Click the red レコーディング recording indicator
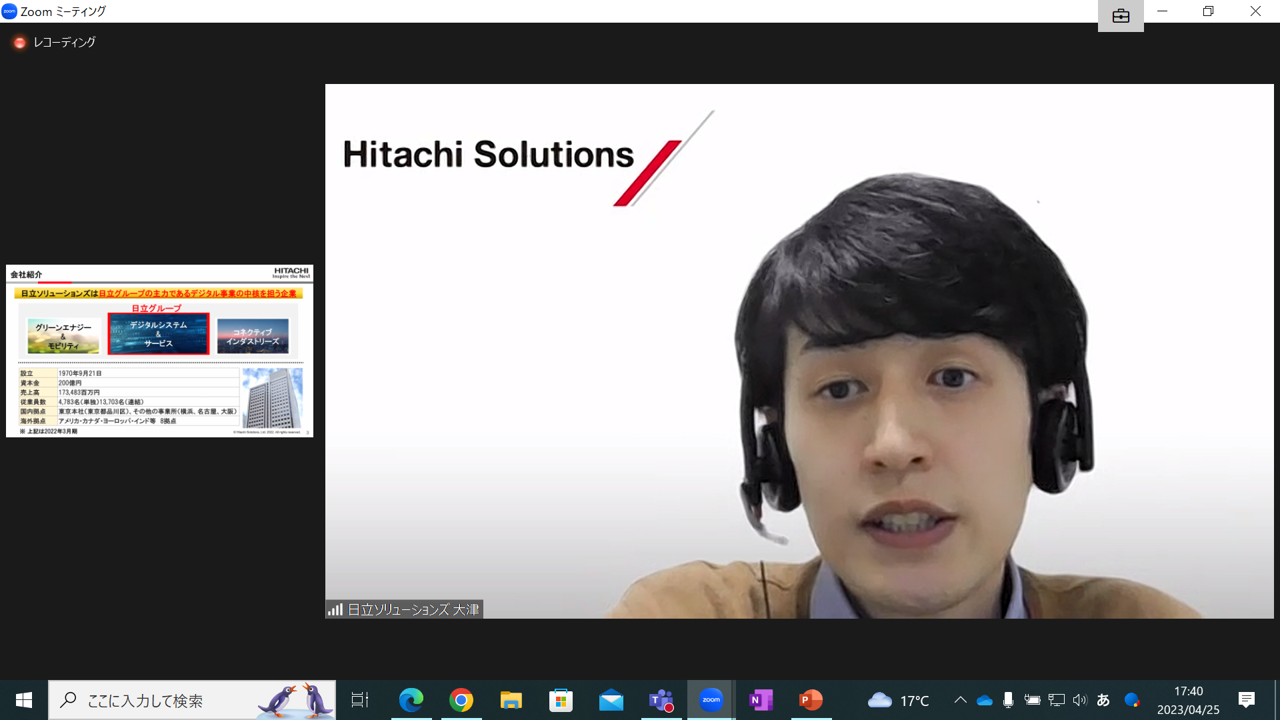Image resolution: width=1280 pixels, height=720 pixels. [x=55, y=43]
